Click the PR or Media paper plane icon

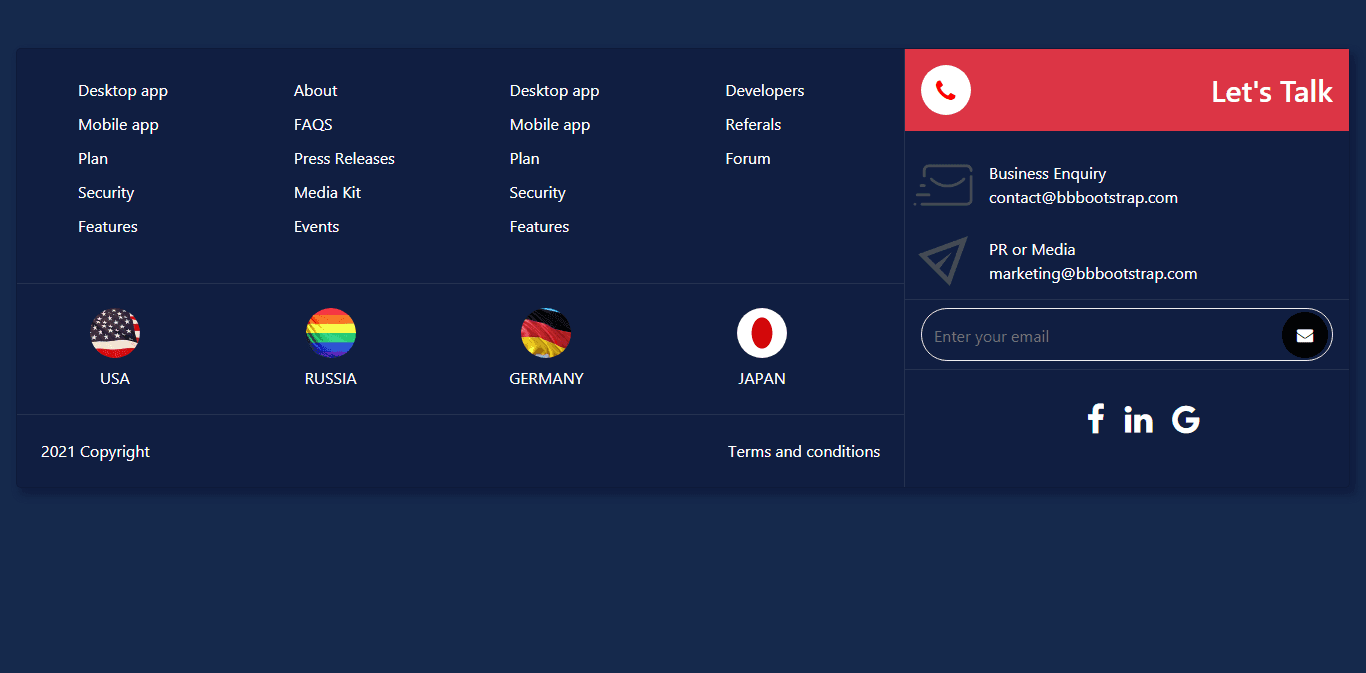943,261
